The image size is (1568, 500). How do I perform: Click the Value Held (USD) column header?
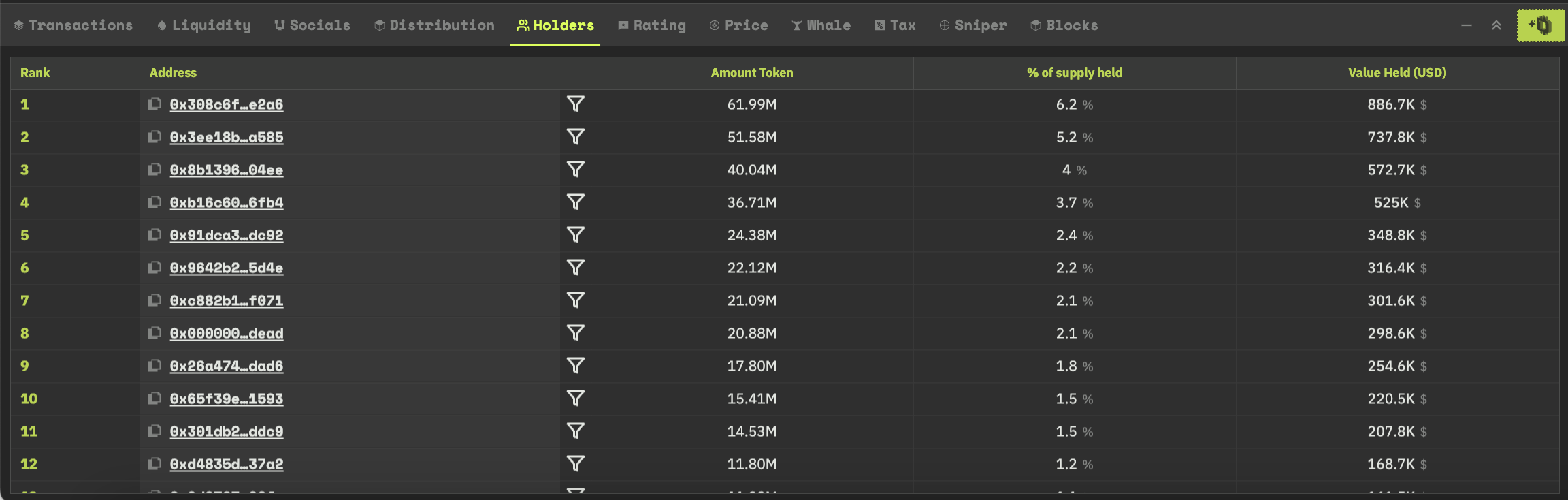1397,73
